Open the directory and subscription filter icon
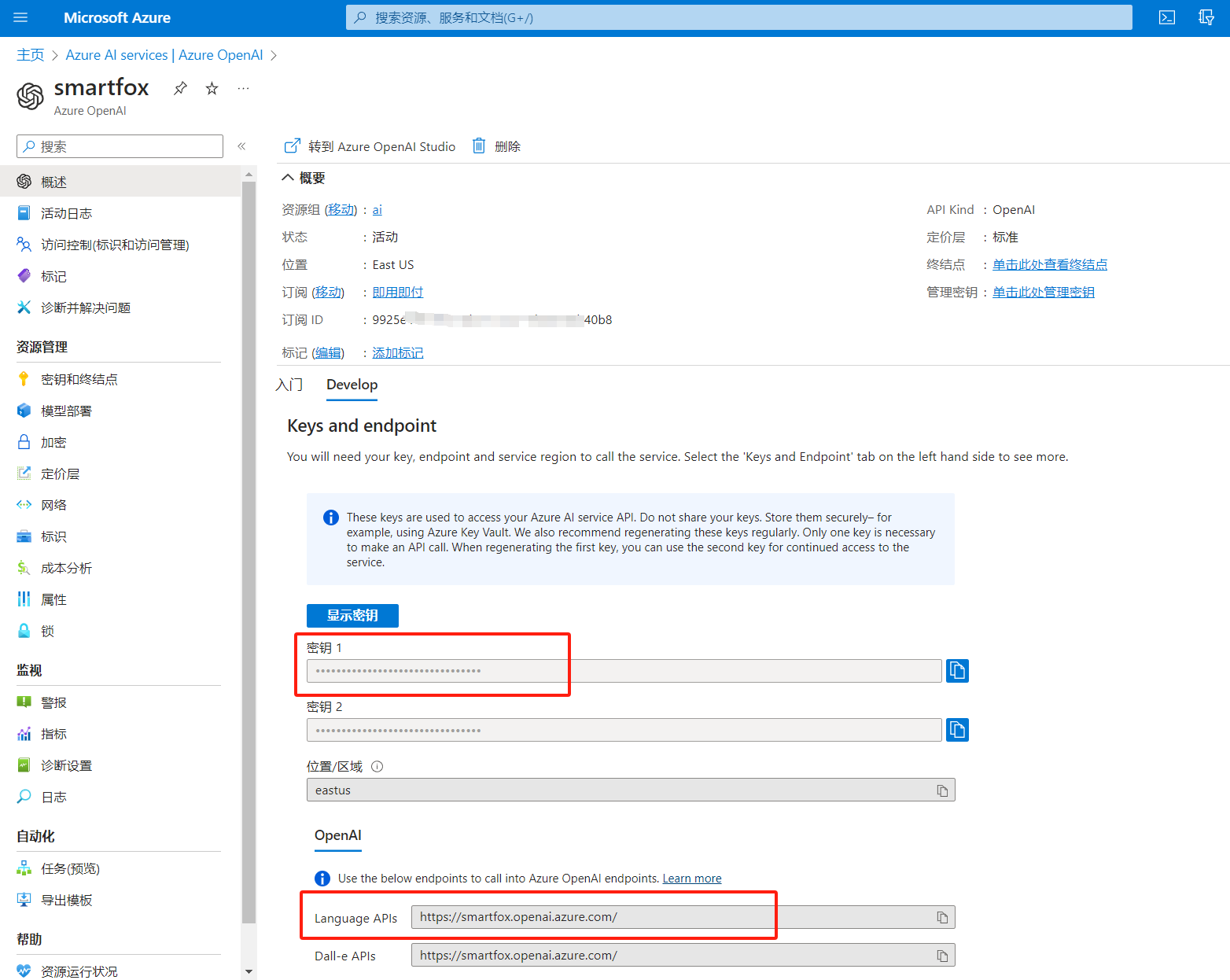 coord(1206,17)
